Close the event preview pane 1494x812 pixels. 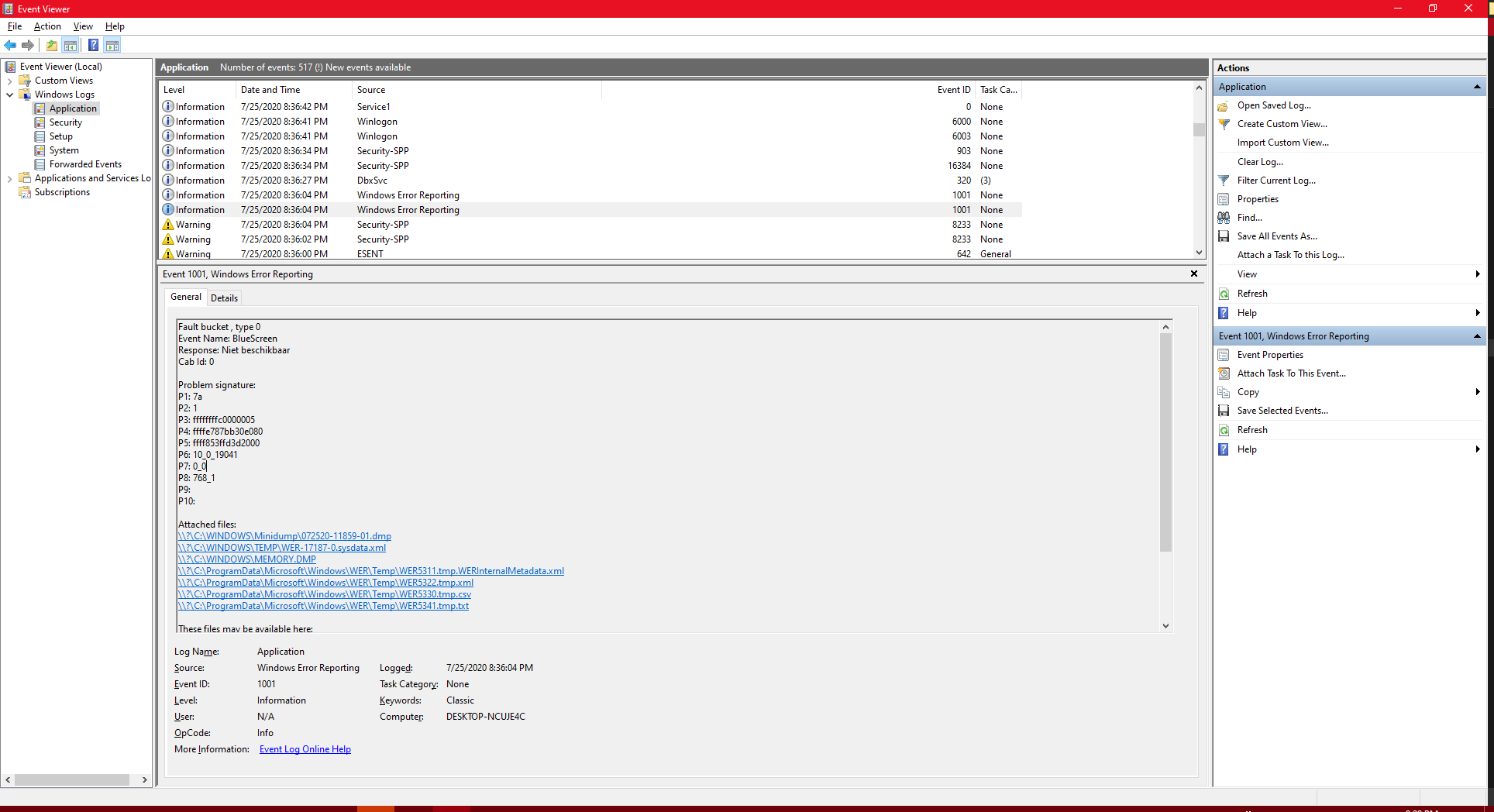tap(1194, 274)
